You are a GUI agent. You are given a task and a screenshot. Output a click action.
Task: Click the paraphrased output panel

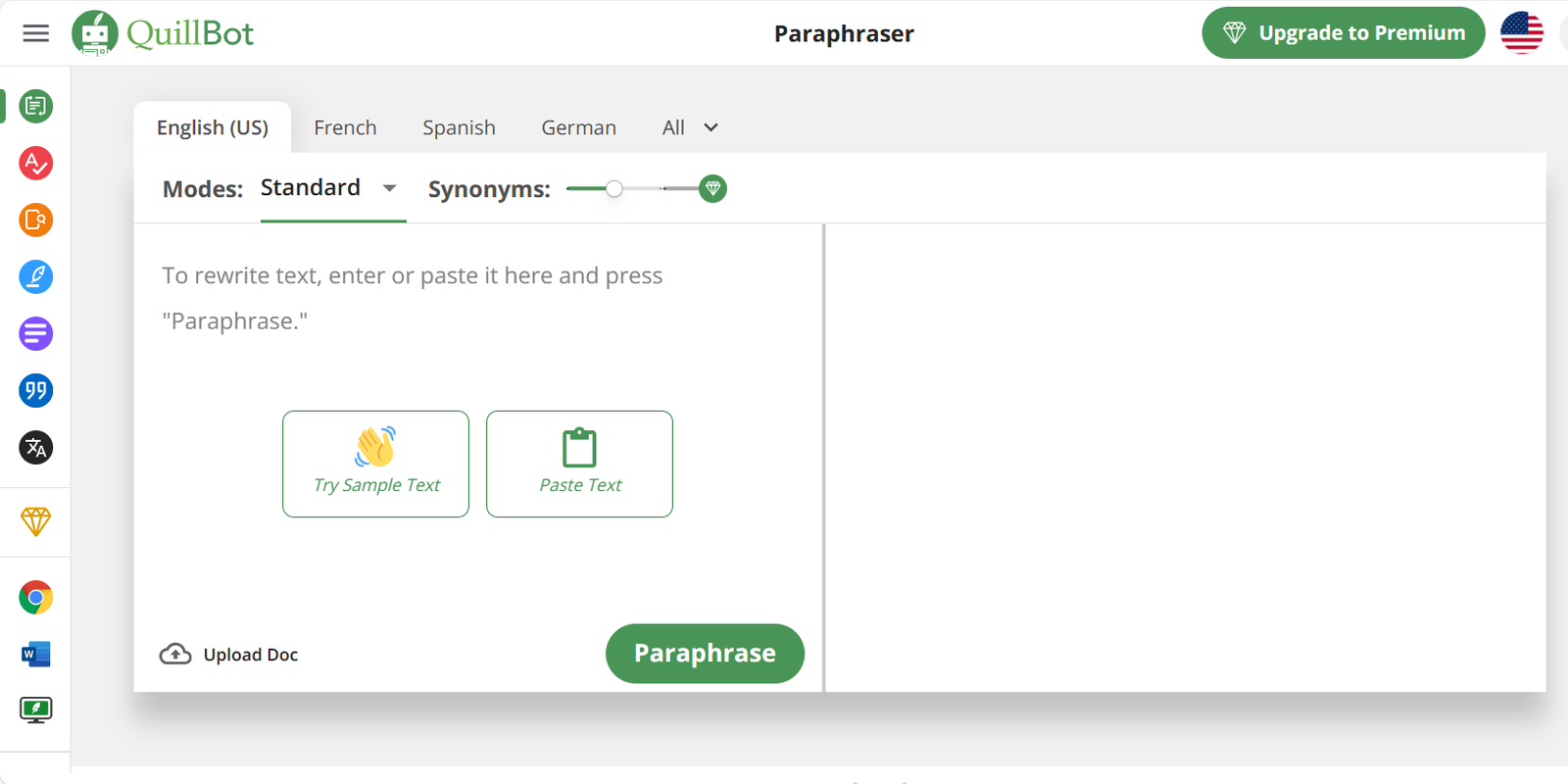point(1186,458)
